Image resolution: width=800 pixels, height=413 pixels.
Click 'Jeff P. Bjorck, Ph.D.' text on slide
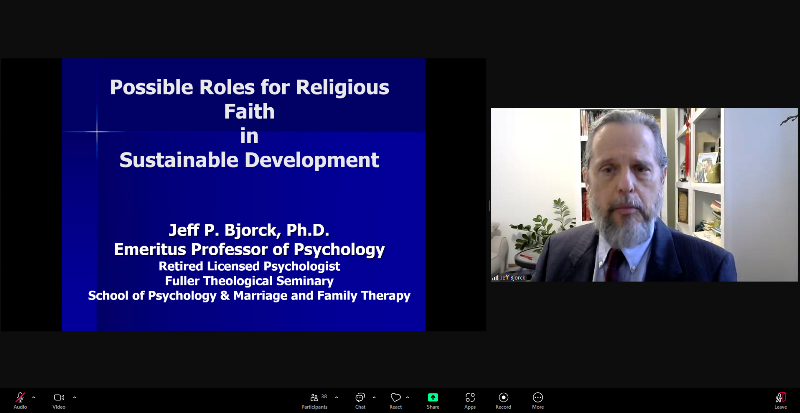click(249, 230)
